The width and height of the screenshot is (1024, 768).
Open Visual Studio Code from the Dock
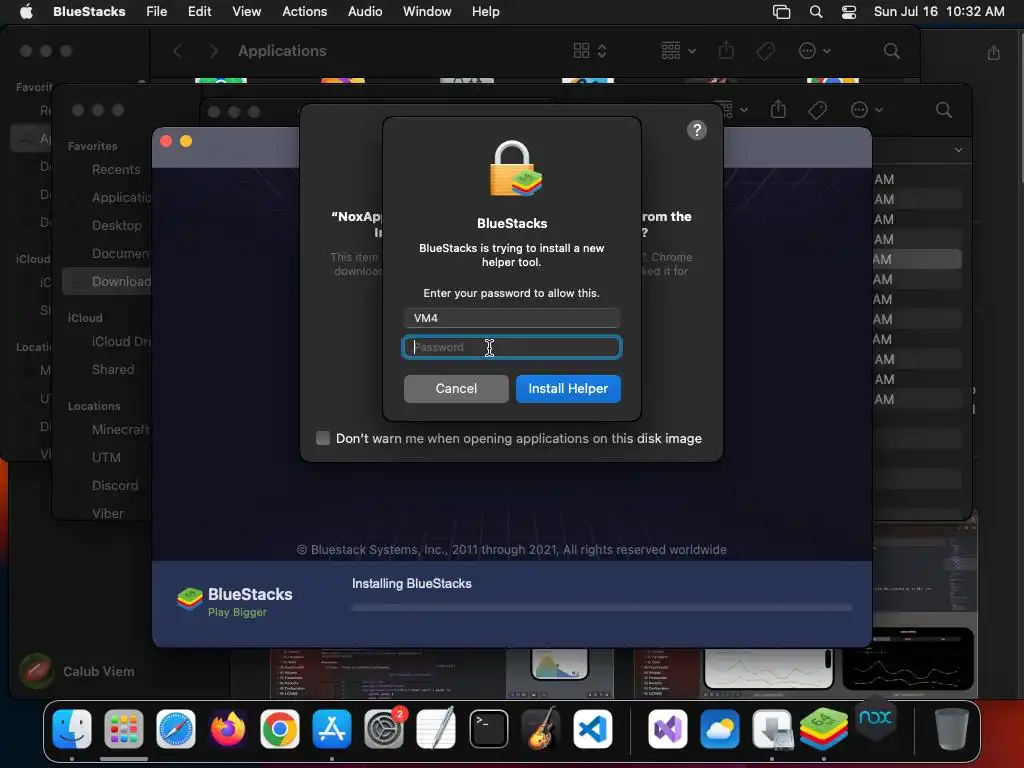coord(592,729)
